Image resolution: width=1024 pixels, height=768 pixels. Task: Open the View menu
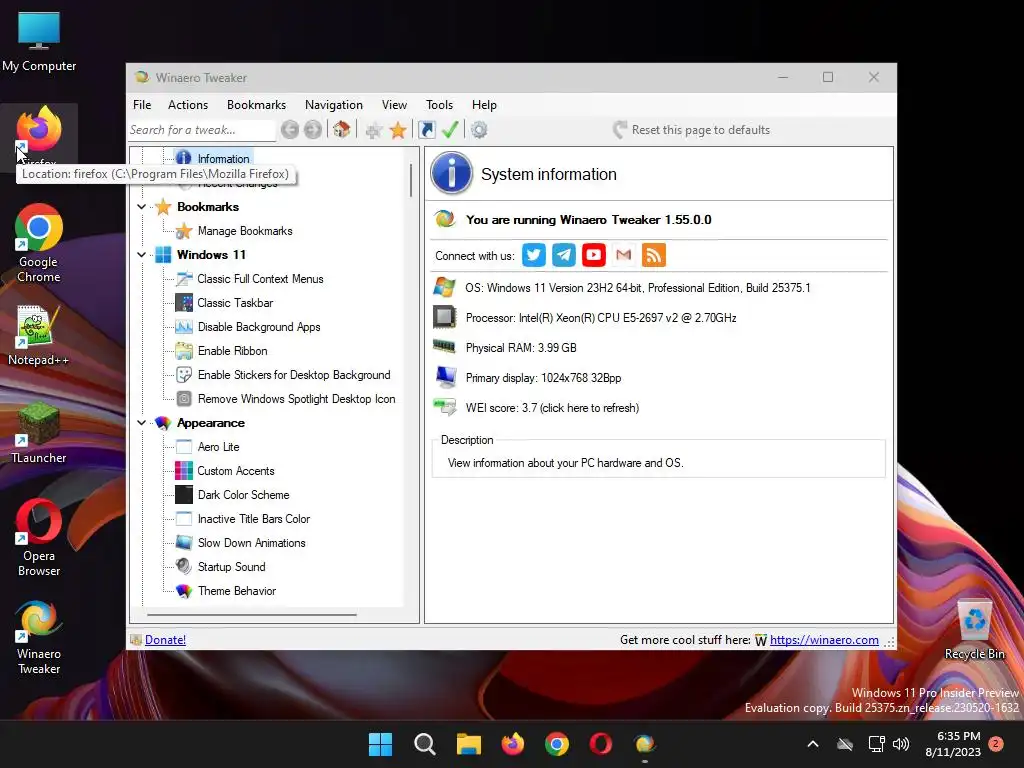pos(394,104)
